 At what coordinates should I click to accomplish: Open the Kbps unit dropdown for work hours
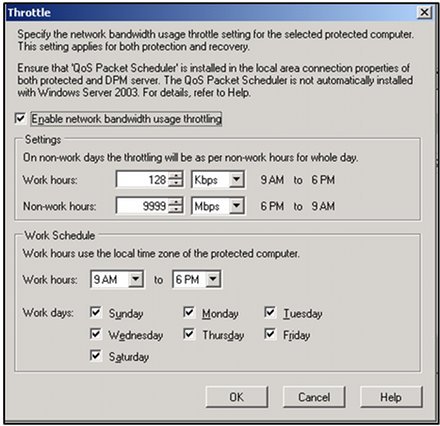236,179
